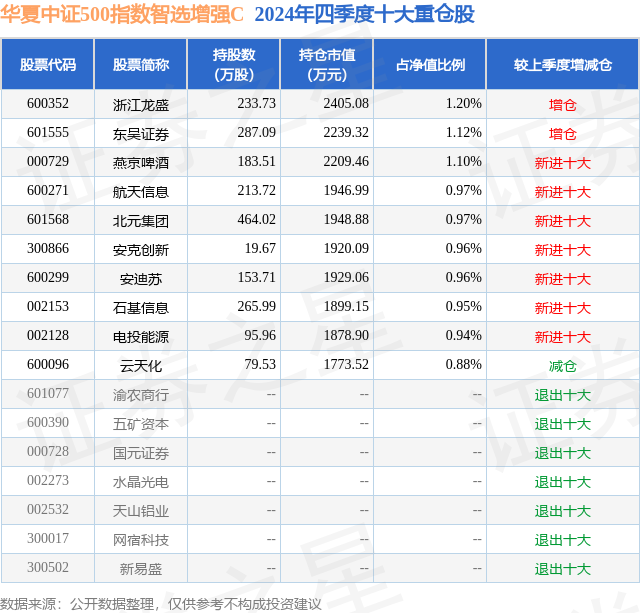Click 增仓 in the 东吴证券 row

click(x=563, y=134)
